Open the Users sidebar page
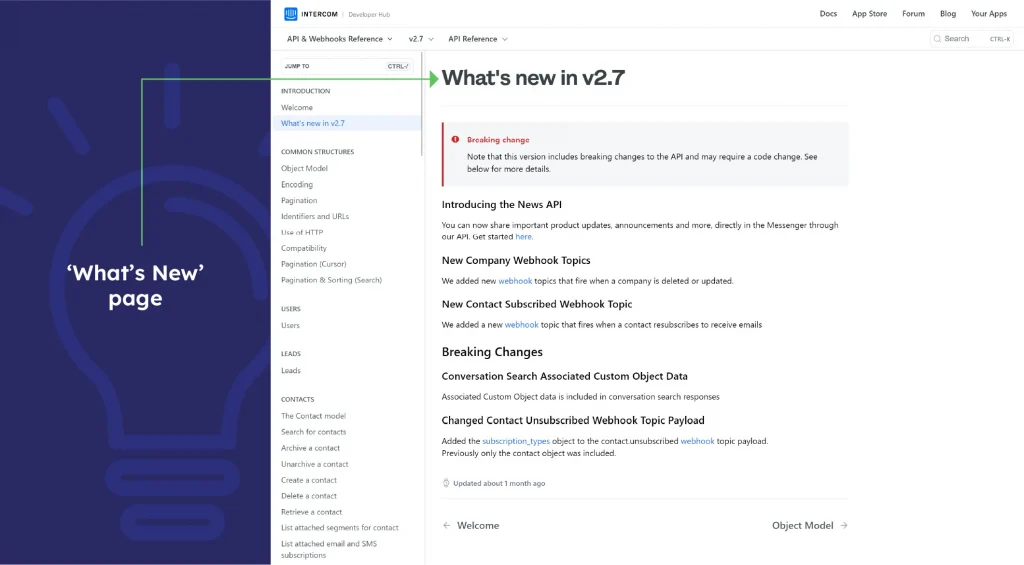The height and width of the screenshot is (565, 1024). [x=290, y=325]
